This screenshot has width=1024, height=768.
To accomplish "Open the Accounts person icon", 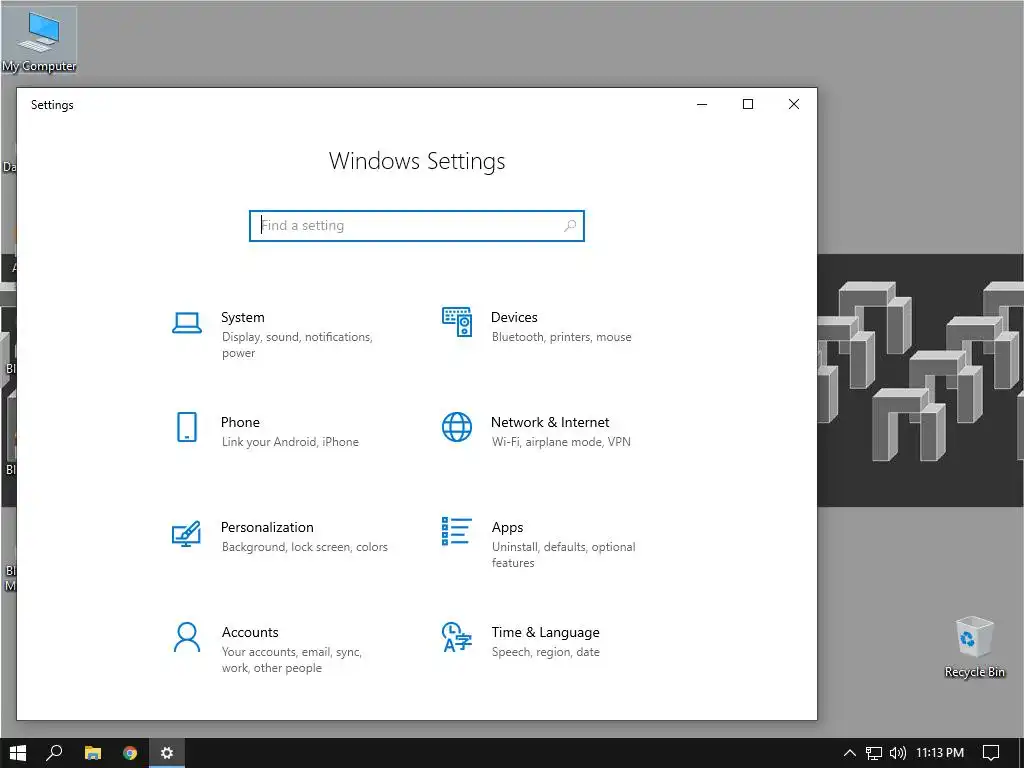I will [187, 637].
